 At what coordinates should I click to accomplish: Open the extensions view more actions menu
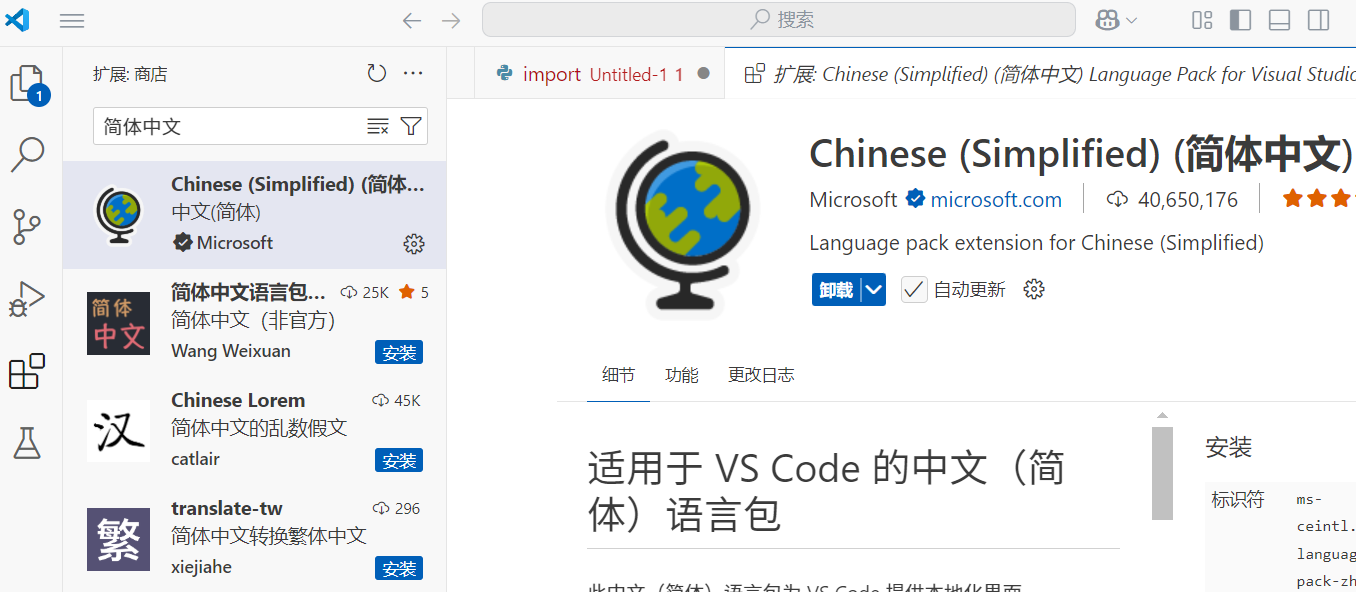pos(413,73)
